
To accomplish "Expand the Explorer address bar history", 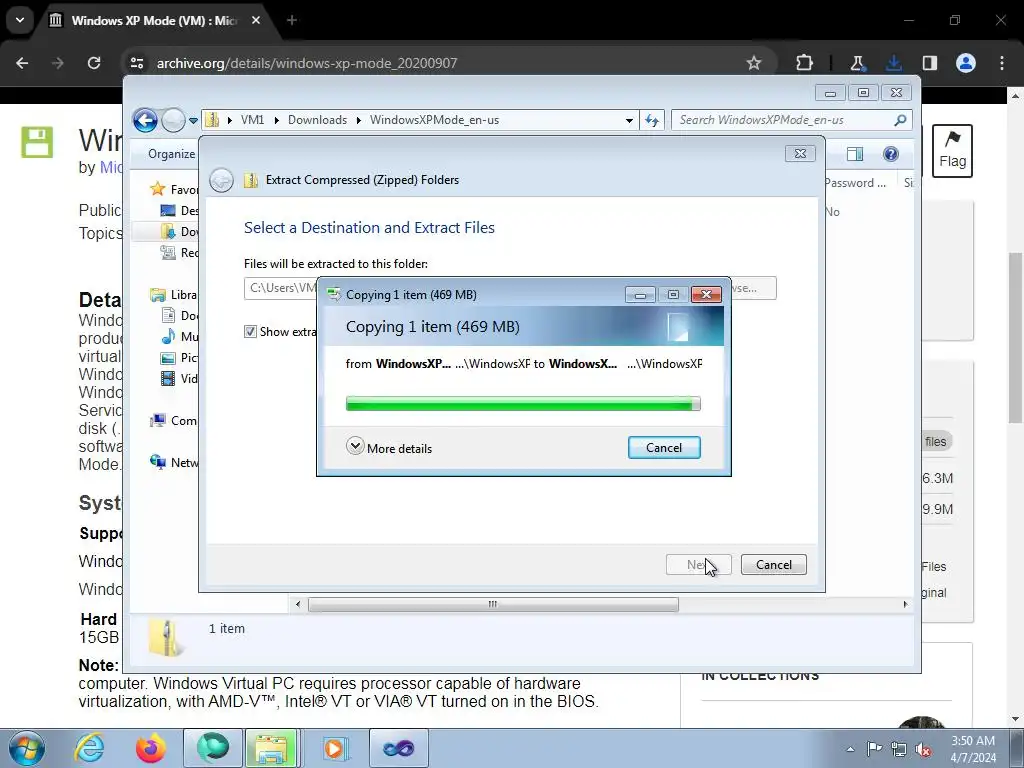I will [x=629, y=120].
